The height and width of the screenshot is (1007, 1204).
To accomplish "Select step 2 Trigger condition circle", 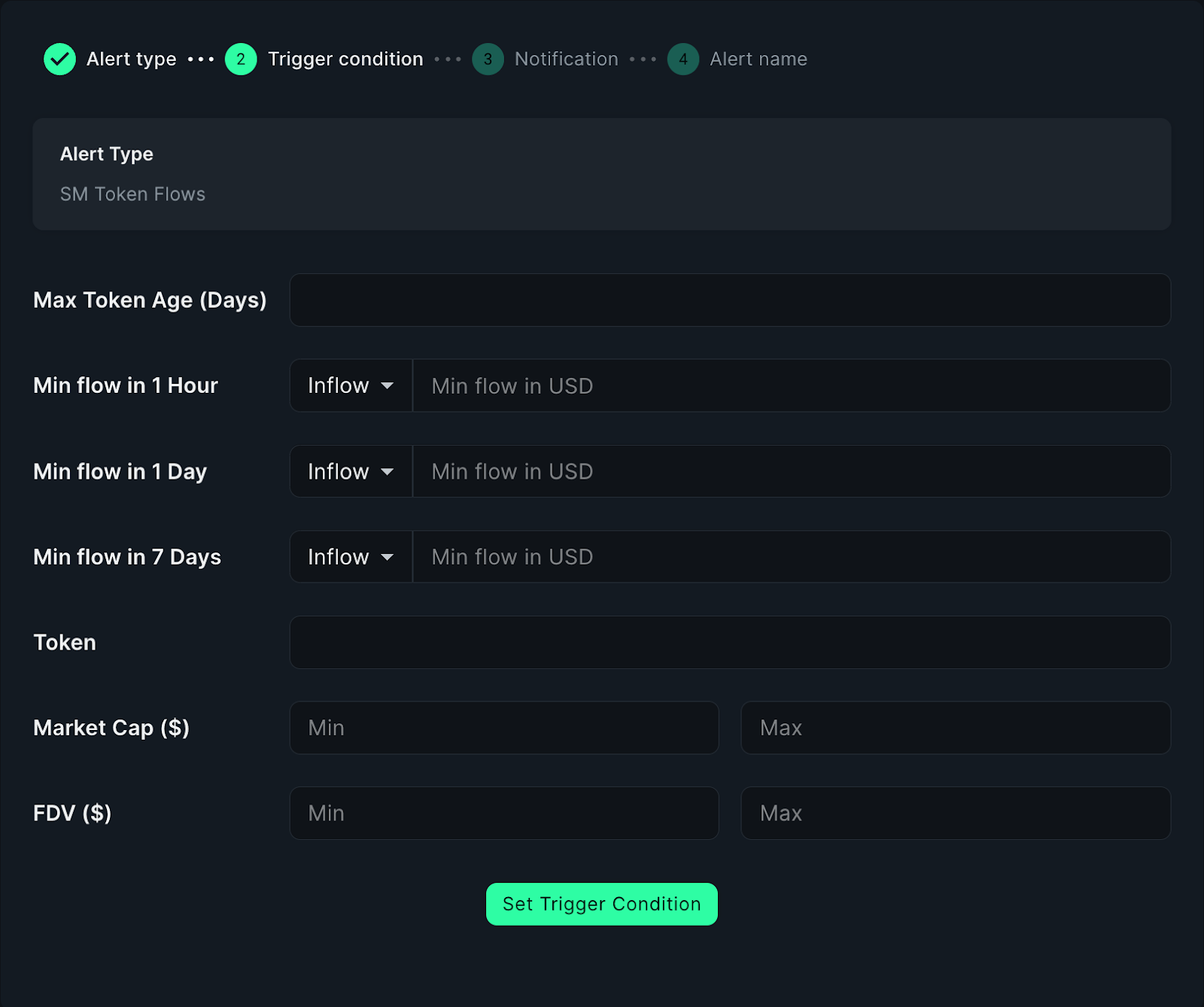I will [x=241, y=59].
